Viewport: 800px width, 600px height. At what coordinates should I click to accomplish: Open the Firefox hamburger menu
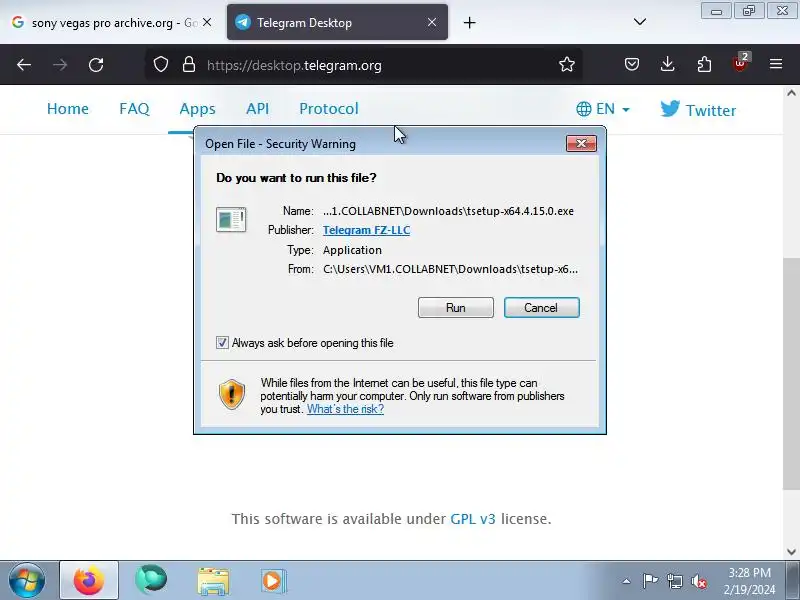776,64
